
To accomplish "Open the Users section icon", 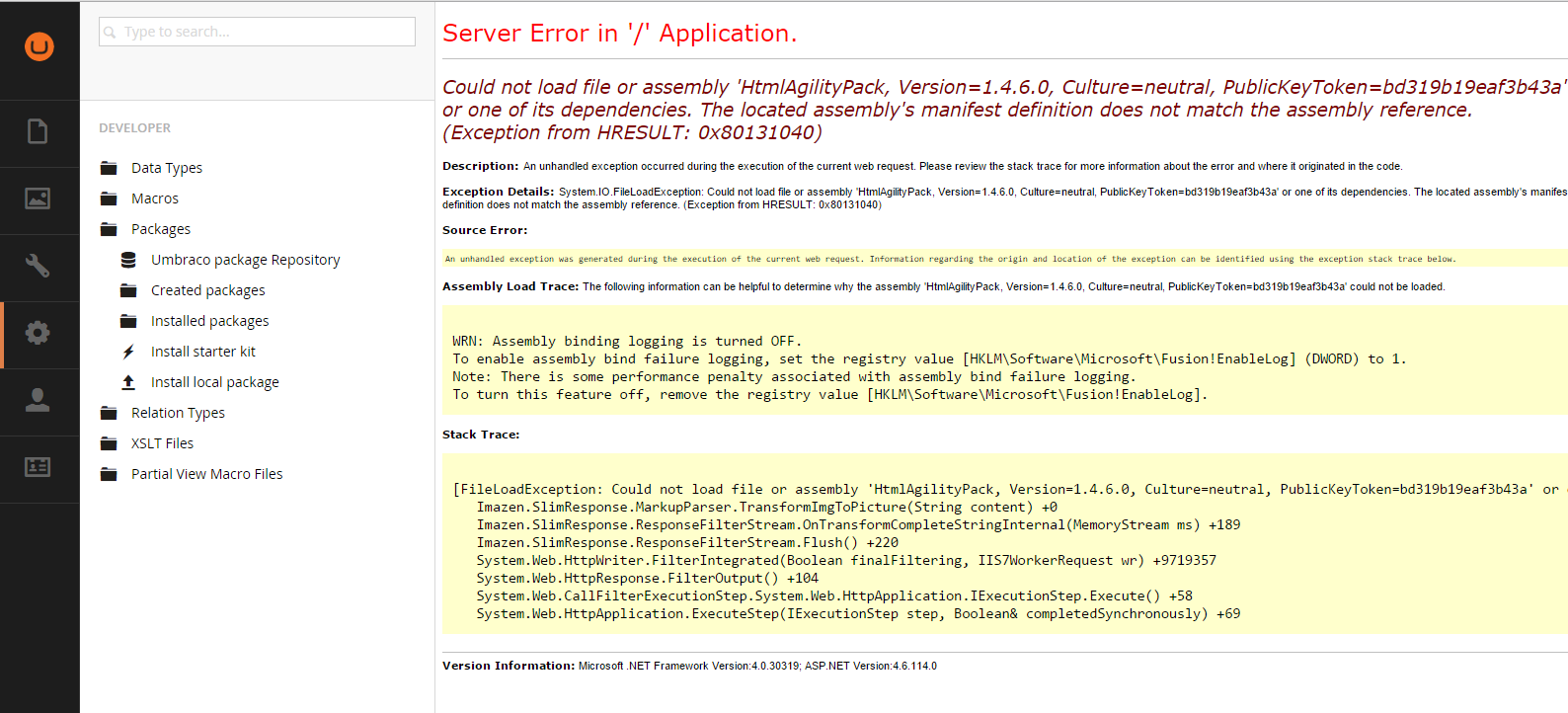I will [38, 400].
